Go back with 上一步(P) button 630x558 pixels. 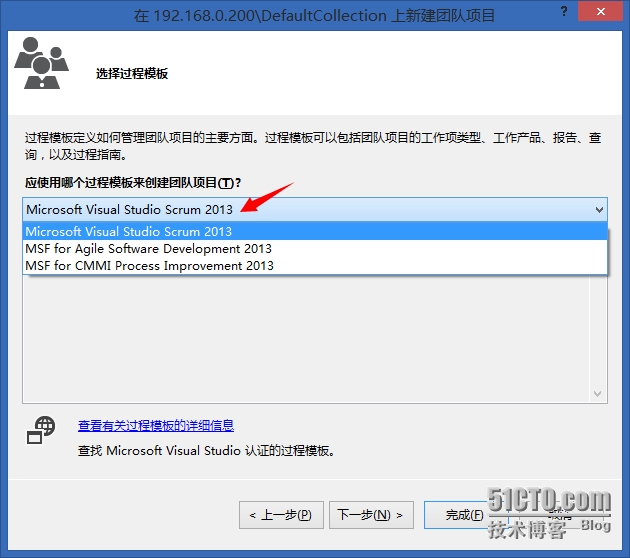[281, 515]
